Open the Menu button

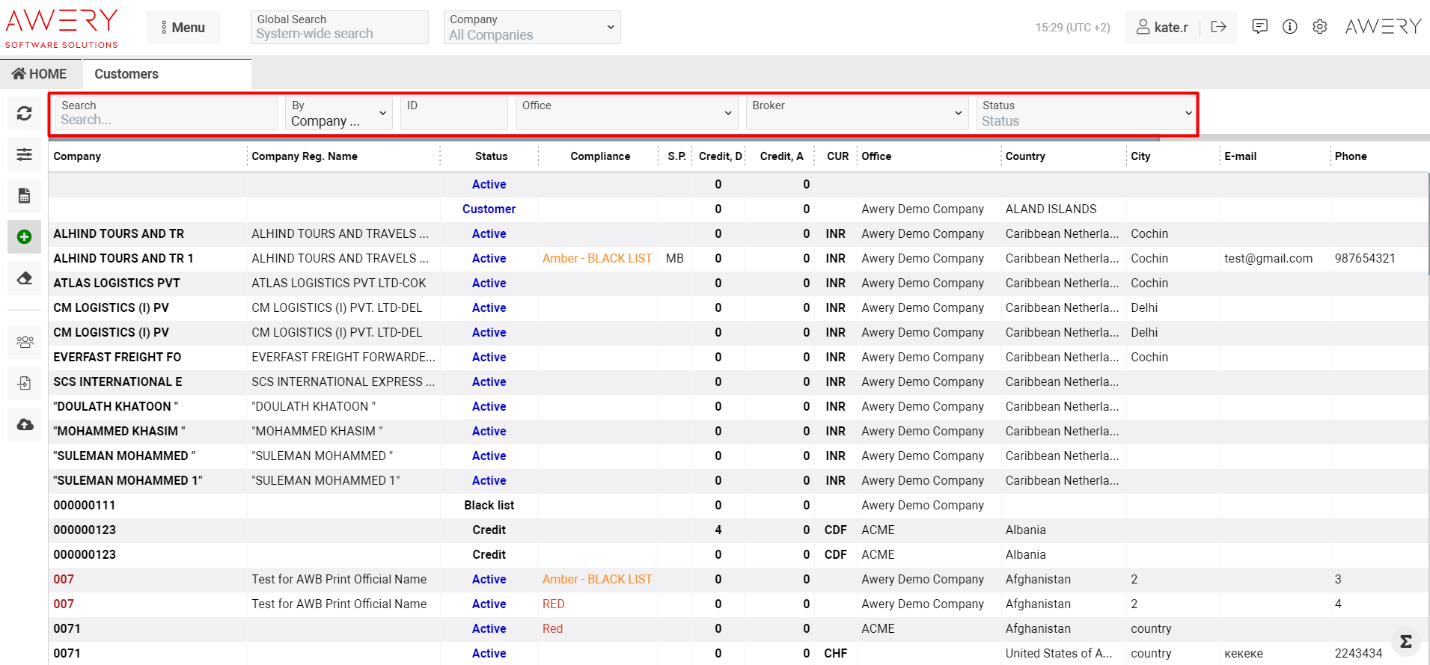(x=183, y=27)
